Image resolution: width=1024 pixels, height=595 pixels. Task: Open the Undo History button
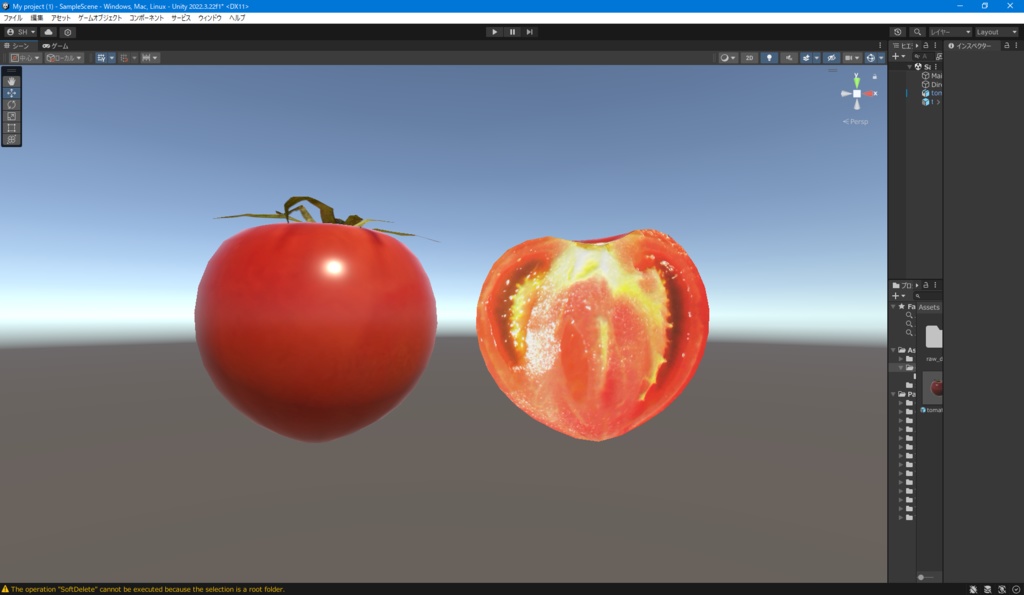tap(897, 32)
